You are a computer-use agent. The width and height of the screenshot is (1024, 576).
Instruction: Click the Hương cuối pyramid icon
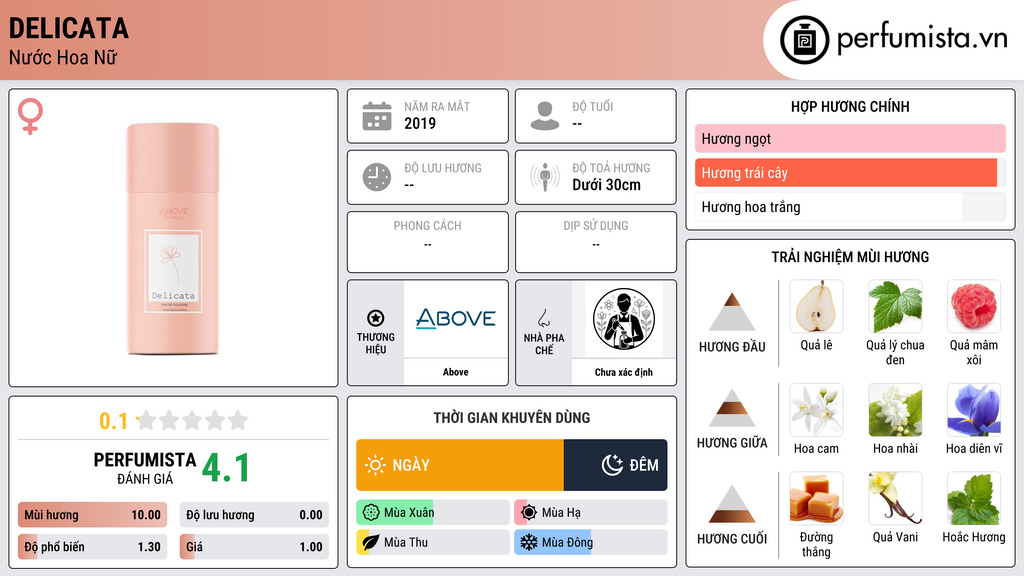(x=732, y=504)
